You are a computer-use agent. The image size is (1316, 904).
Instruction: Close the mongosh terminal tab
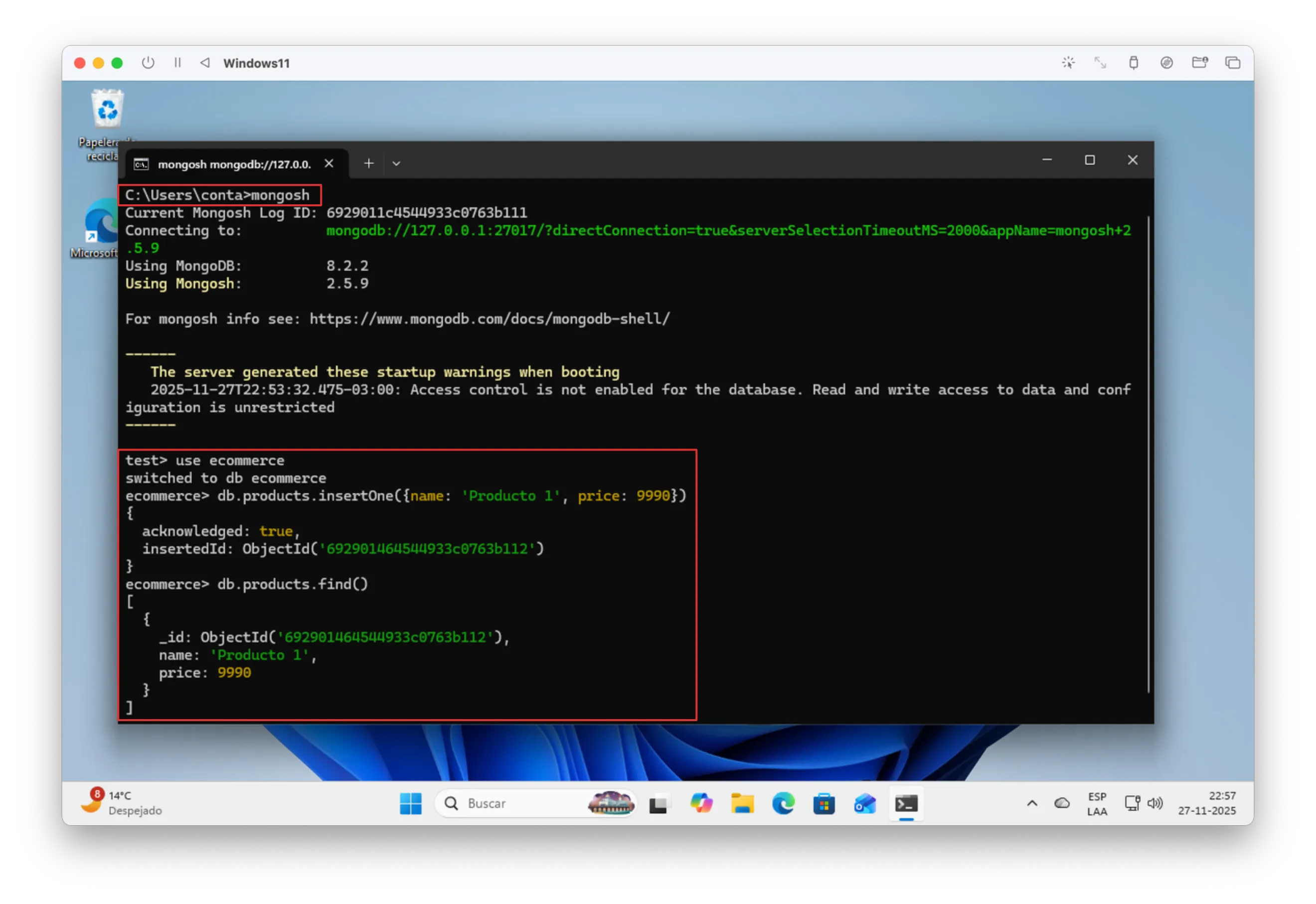point(329,163)
